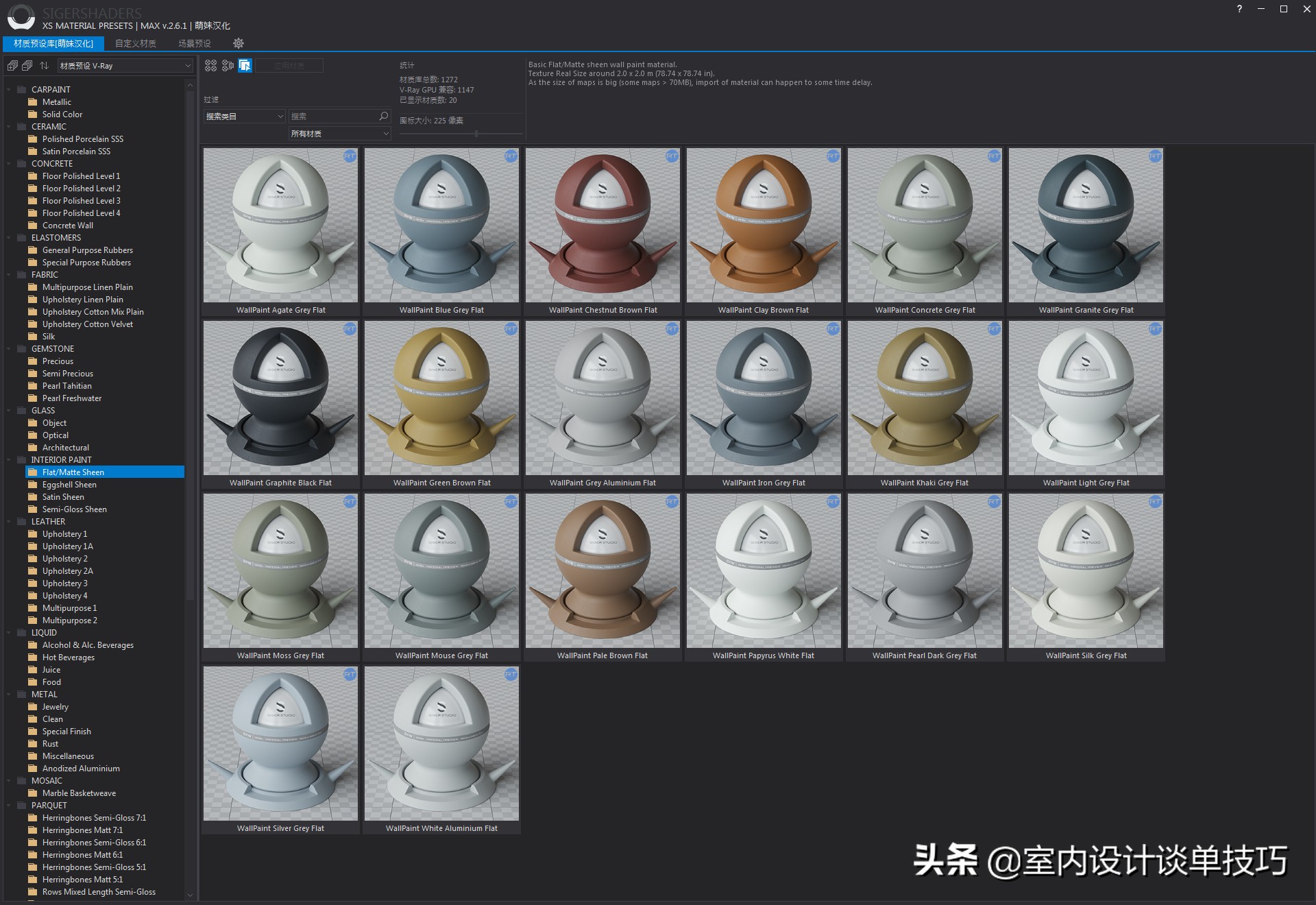Open the settings gear icon

pyautogui.click(x=239, y=43)
